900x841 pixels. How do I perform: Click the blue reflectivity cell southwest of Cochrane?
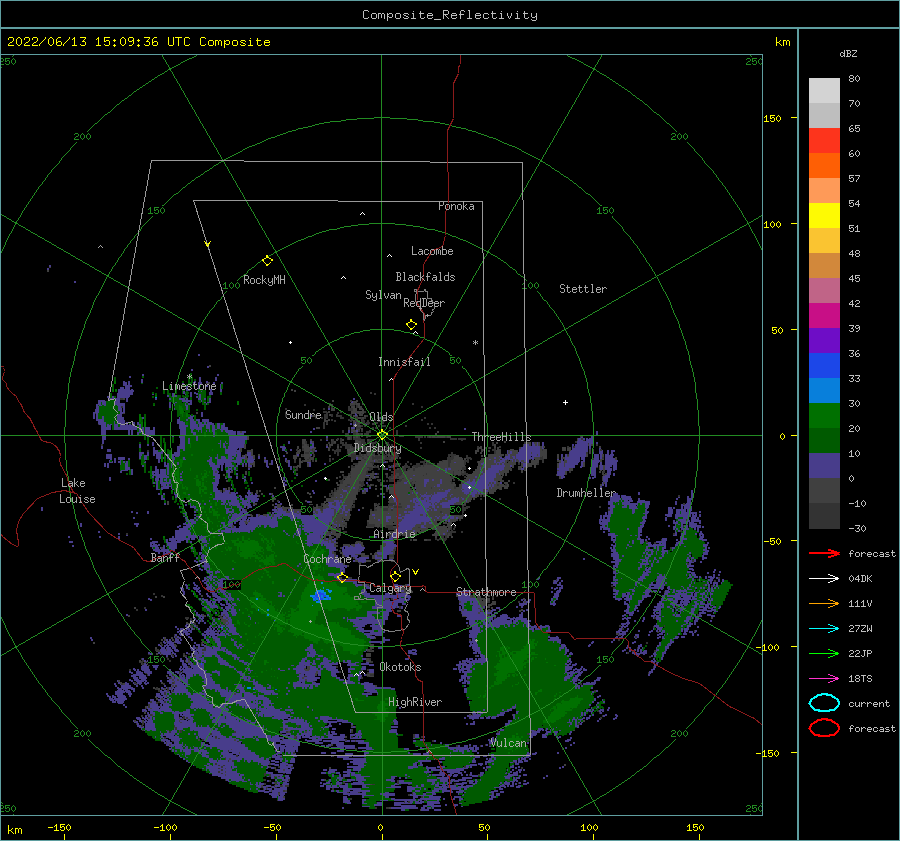pos(321,595)
